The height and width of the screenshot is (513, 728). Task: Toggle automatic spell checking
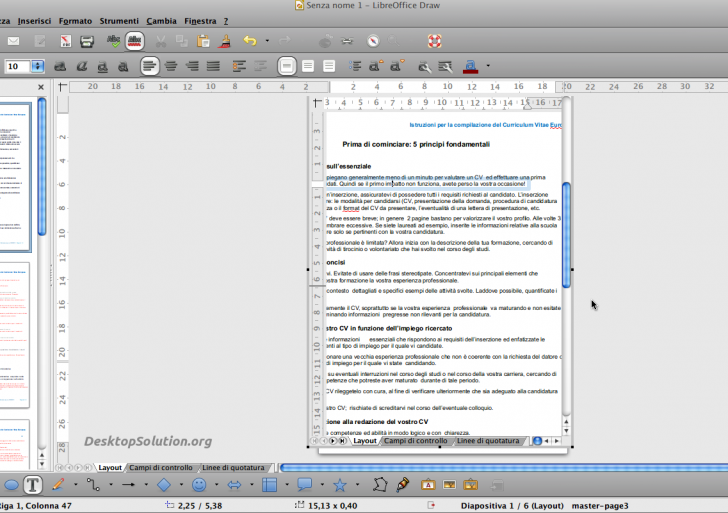point(135,41)
